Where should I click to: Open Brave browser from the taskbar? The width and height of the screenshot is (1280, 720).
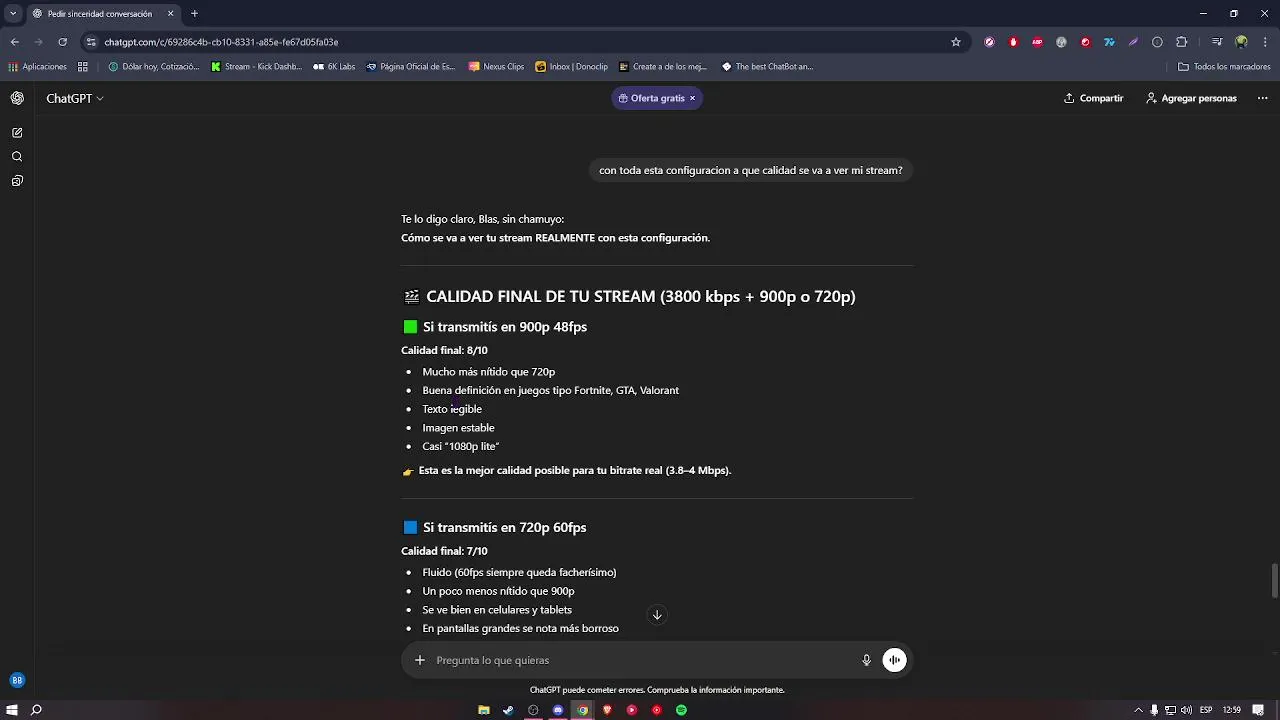[x=607, y=710]
